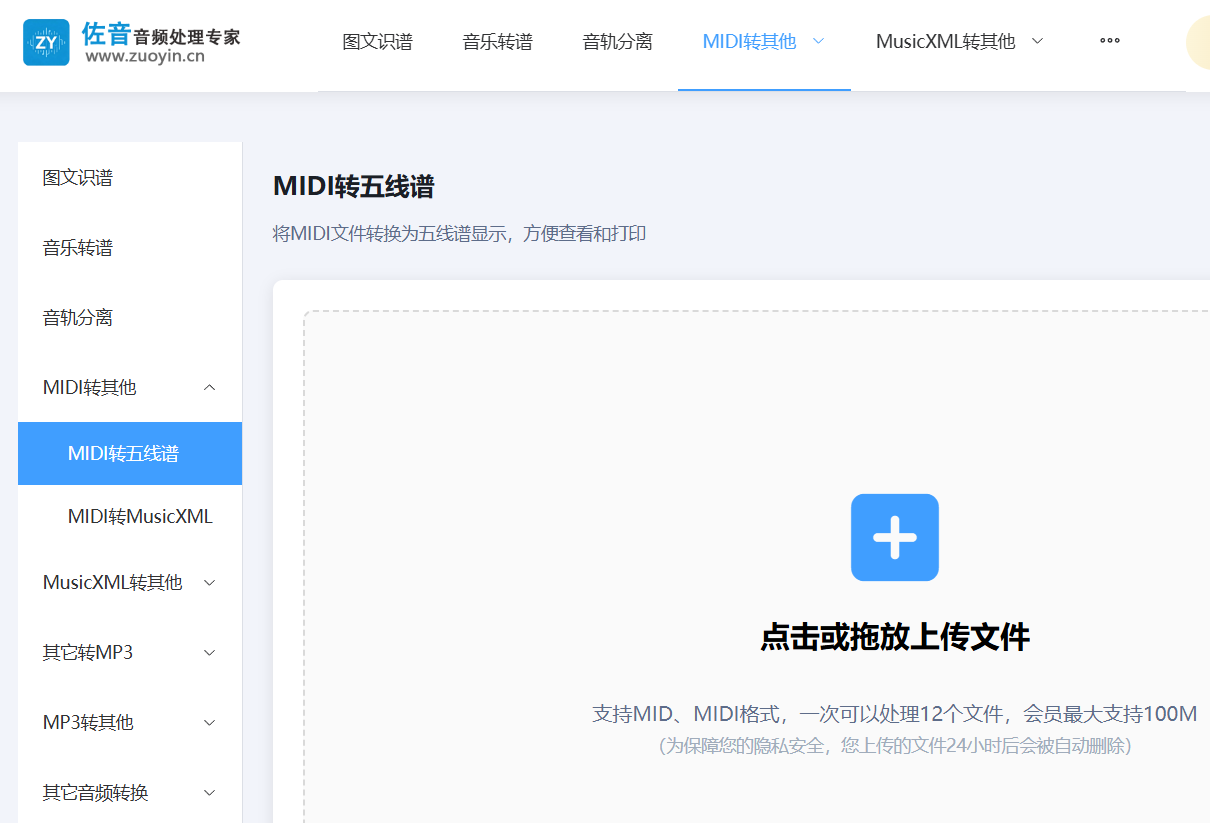Screen dimensions: 1210x823
Task: Collapse the MIDI转其他 sidebar section chevron
Action: 210,387
